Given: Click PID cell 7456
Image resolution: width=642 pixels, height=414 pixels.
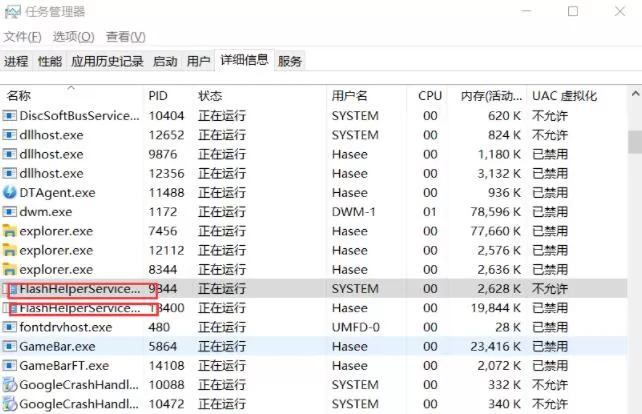Looking at the screenshot, I should (163, 231).
